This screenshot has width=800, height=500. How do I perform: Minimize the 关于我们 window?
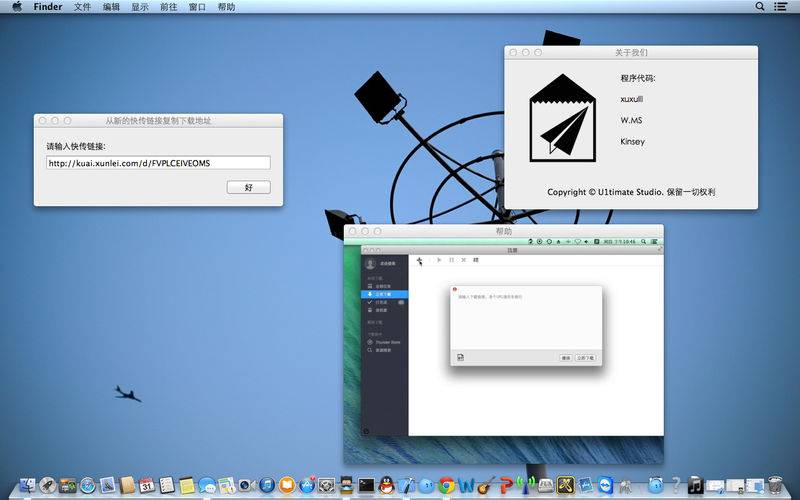click(526, 52)
